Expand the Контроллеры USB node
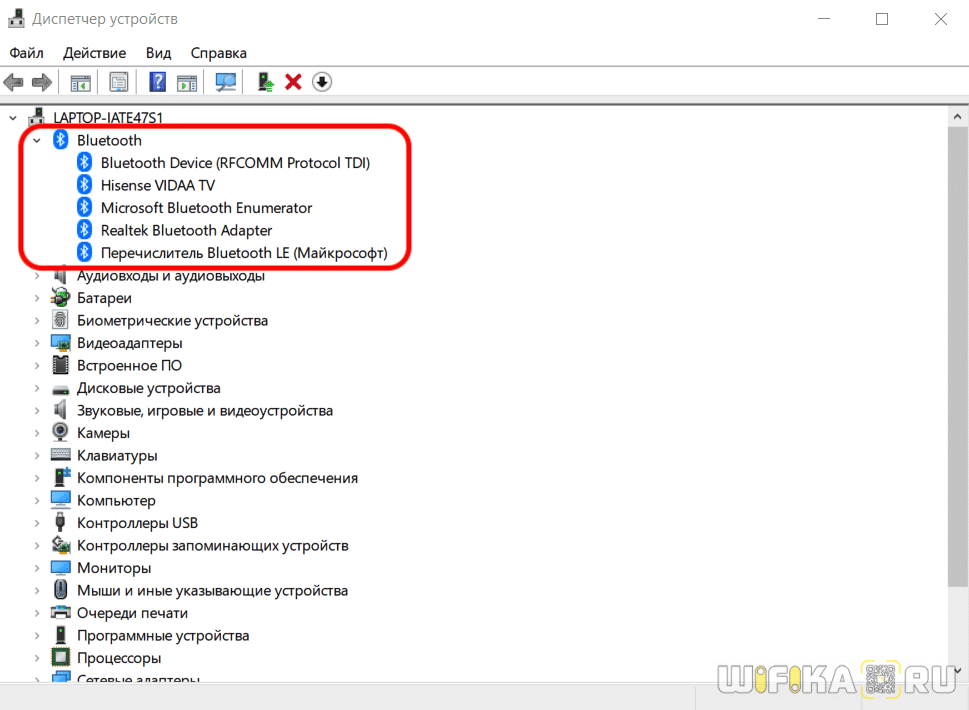Viewport: 969px width, 710px height. coord(37,523)
